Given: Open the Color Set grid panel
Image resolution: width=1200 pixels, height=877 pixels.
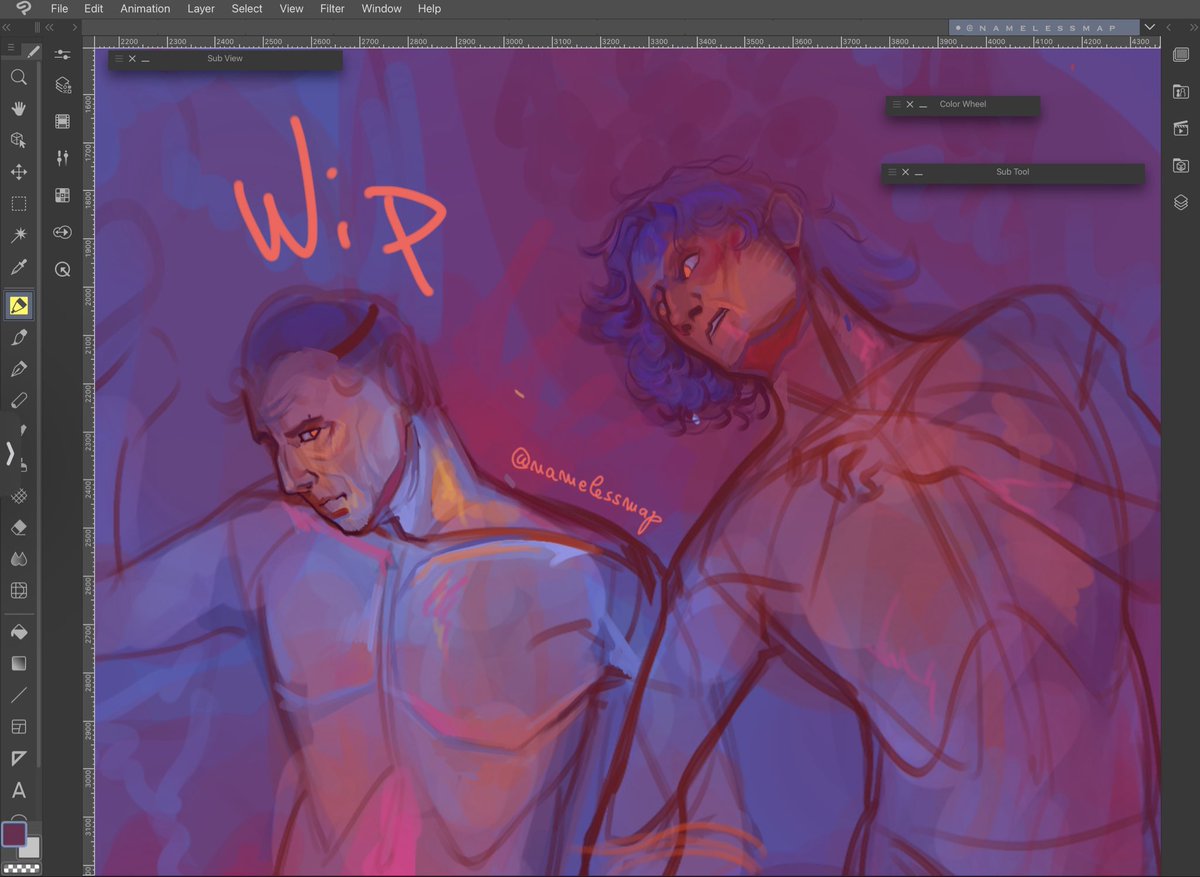Looking at the screenshot, I should 62,195.
